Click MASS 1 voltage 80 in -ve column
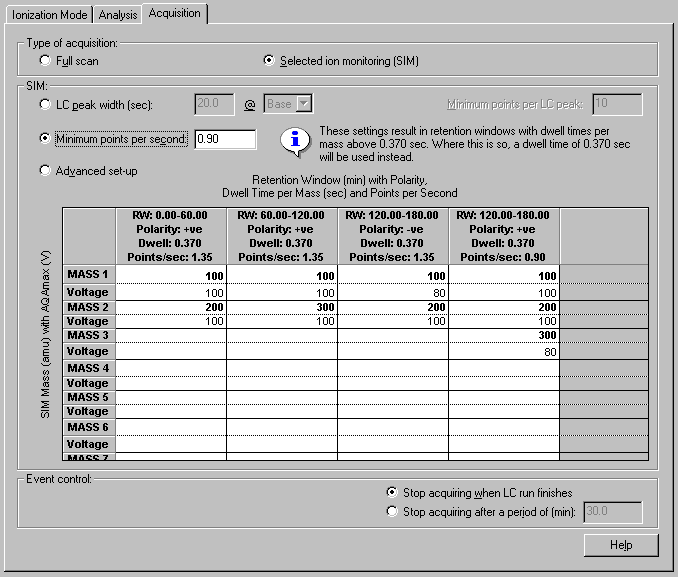 tap(393, 293)
